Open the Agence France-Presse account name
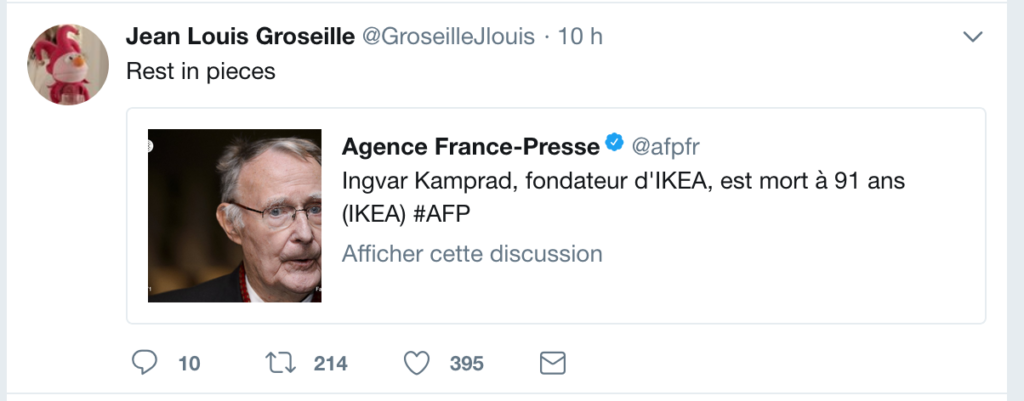The width and height of the screenshot is (1024, 401). pos(470,146)
